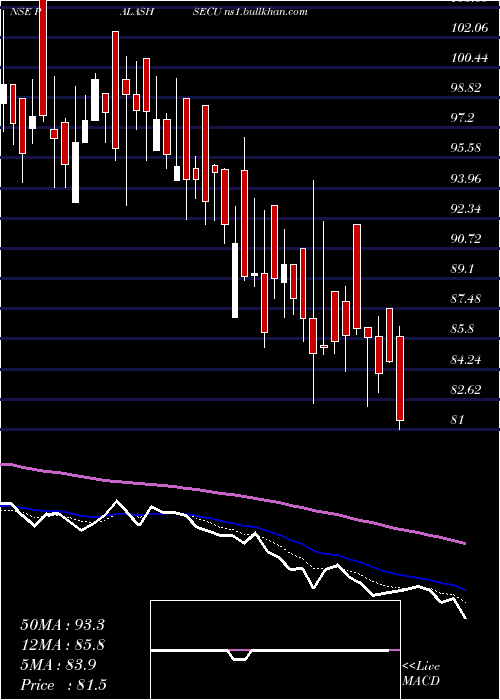Click the tall white candlestick near 89.1
The width and height of the screenshot is (500, 700).
tap(235, 280)
